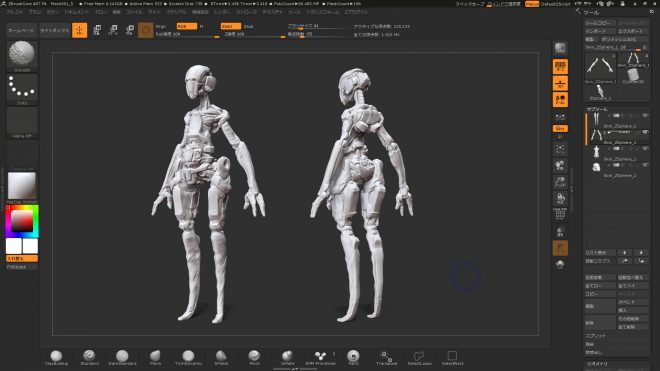Choose the Standard brush
This screenshot has width=660, height=371.
click(89, 358)
